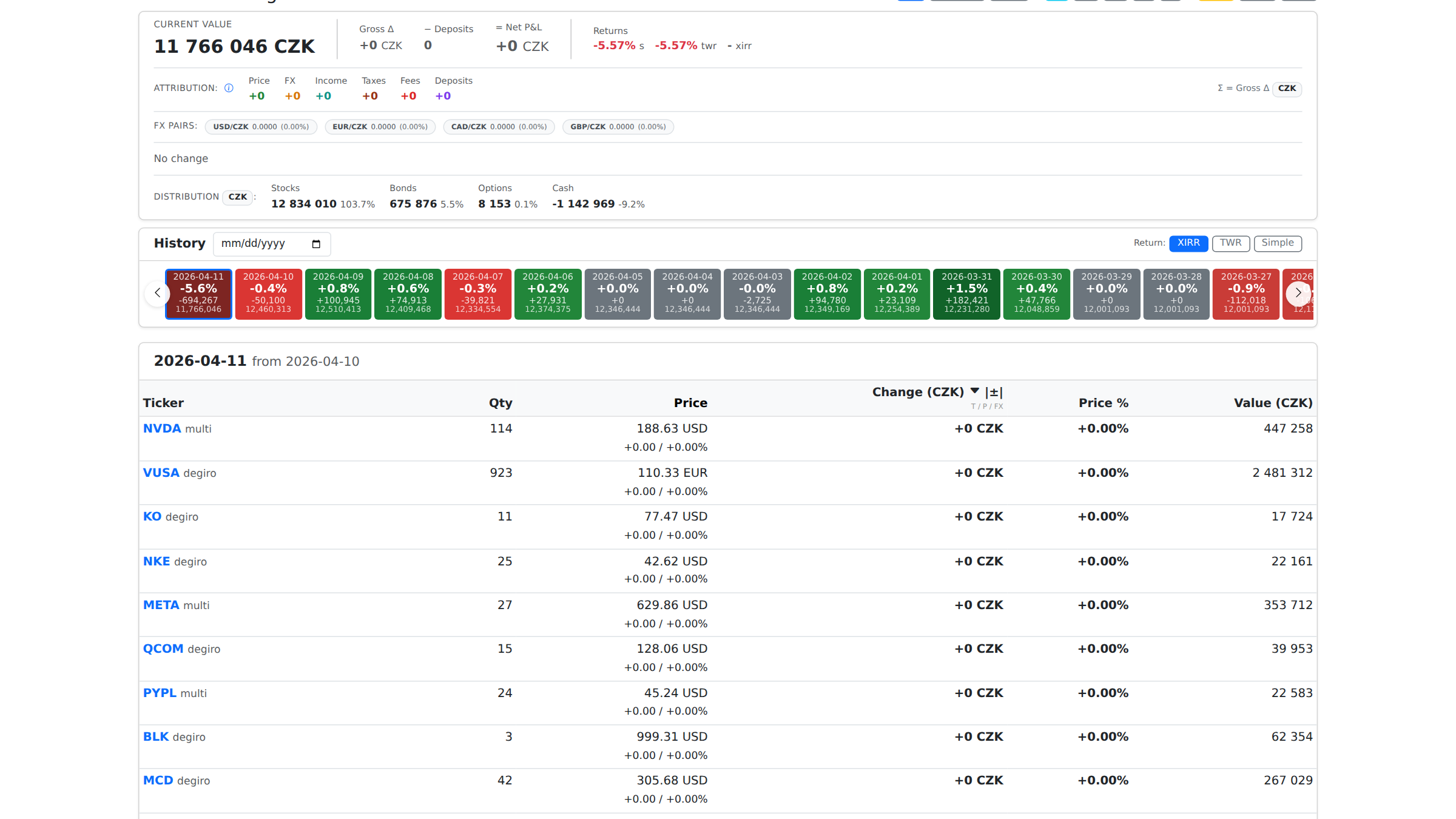Image resolution: width=1456 pixels, height=819 pixels.
Task: Click the CAD/CZK FX pair chip
Action: pos(499,127)
